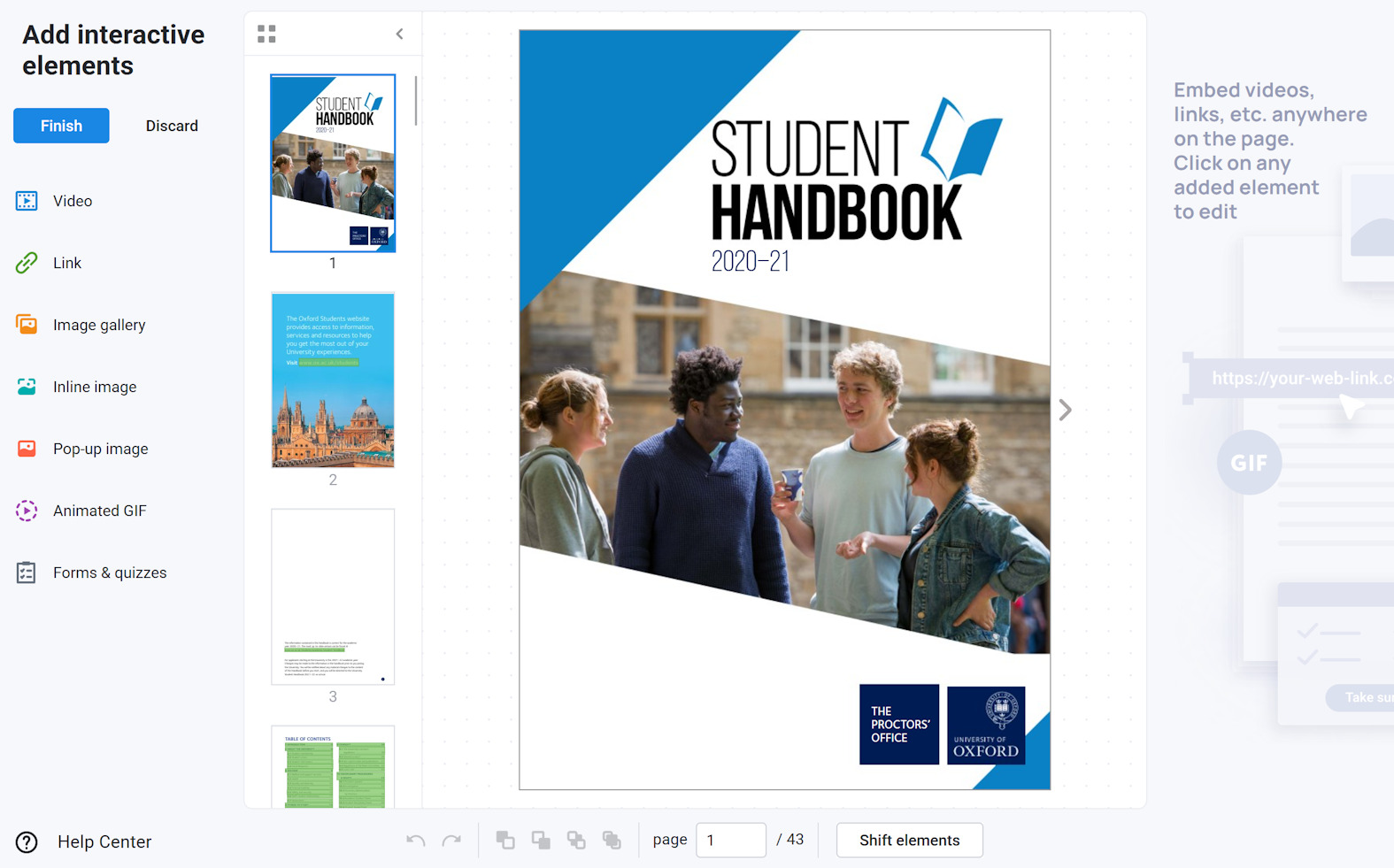Viewport: 1394px width, 868px height.
Task: Click the redo arrow
Action: (x=451, y=841)
